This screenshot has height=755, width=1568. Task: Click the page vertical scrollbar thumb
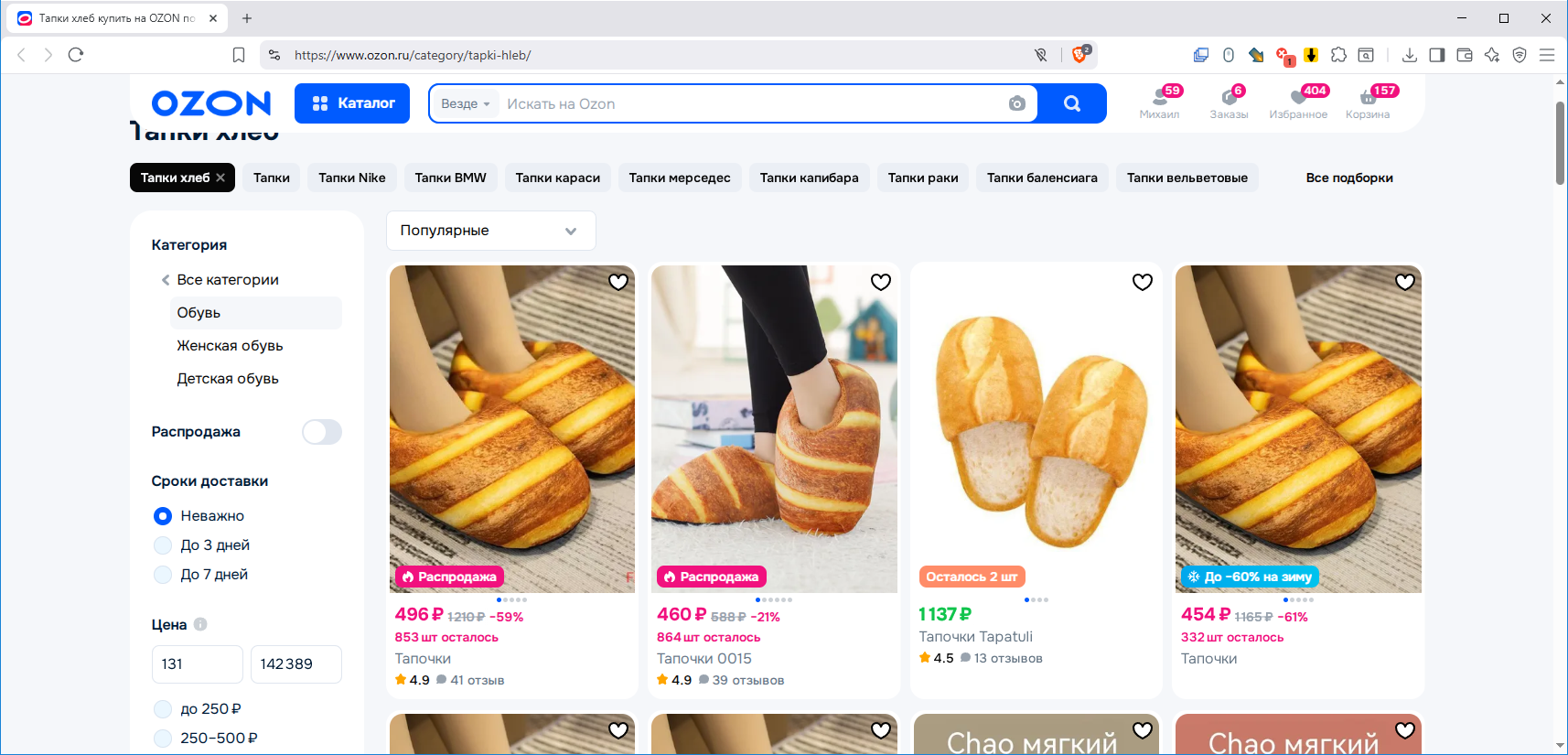click(x=1560, y=143)
